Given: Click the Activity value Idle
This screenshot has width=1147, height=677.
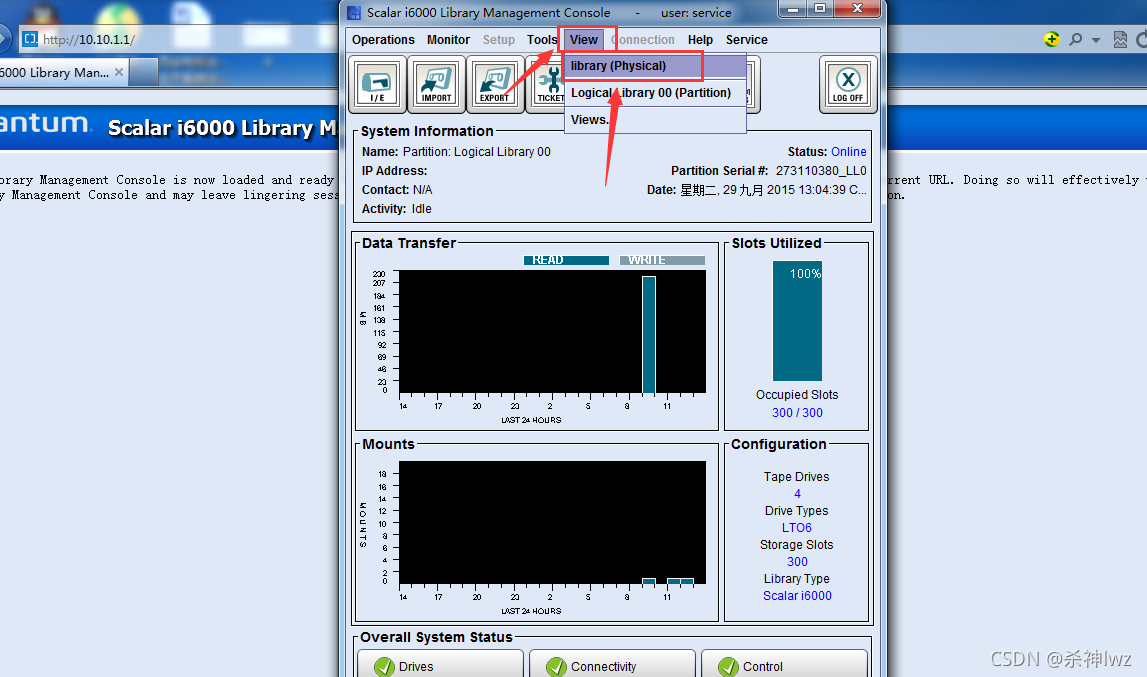Looking at the screenshot, I should [x=421, y=209].
